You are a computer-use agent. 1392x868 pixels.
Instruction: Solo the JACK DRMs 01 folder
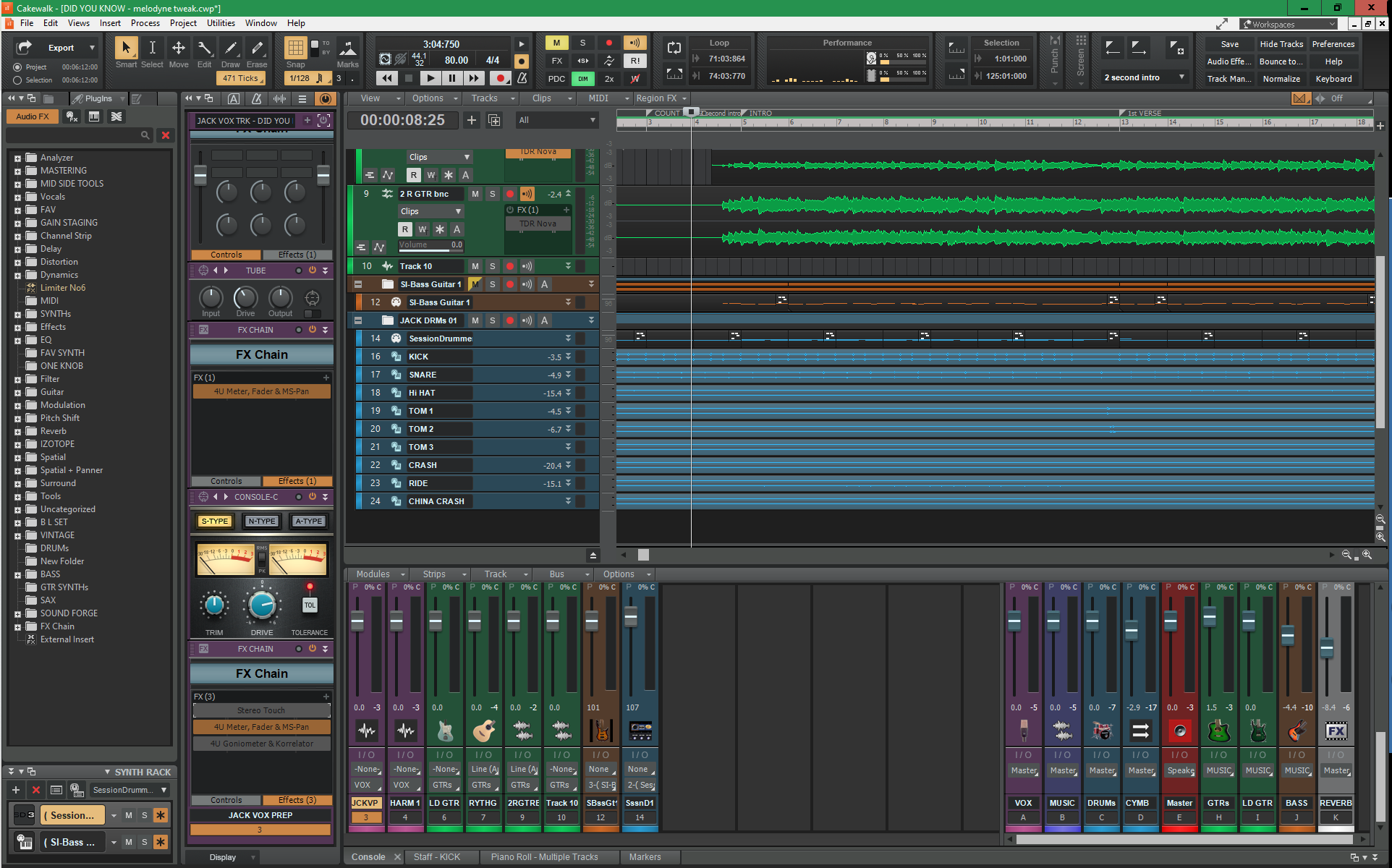click(493, 320)
